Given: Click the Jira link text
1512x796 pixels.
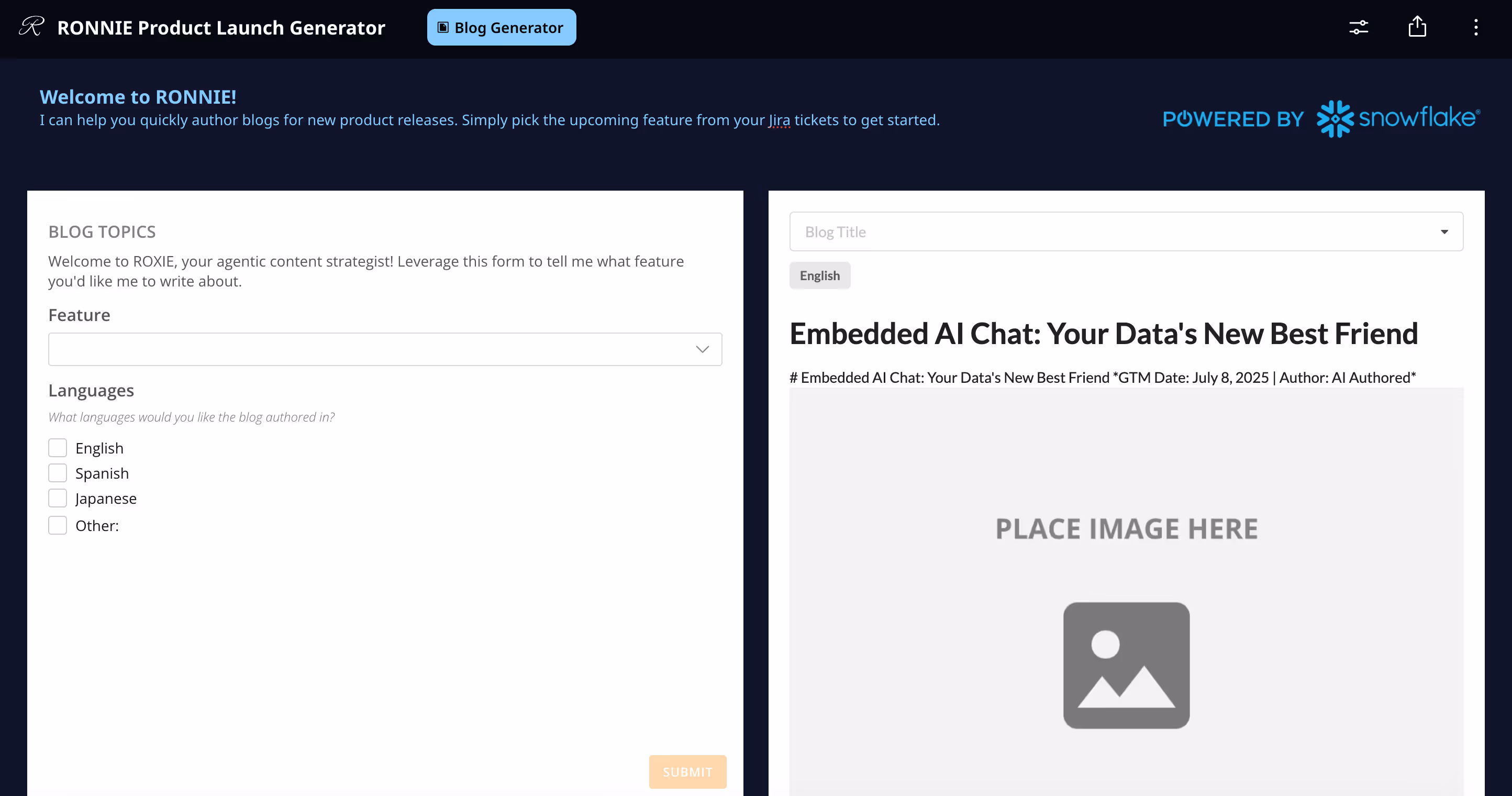Looking at the screenshot, I should pos(779,120).
